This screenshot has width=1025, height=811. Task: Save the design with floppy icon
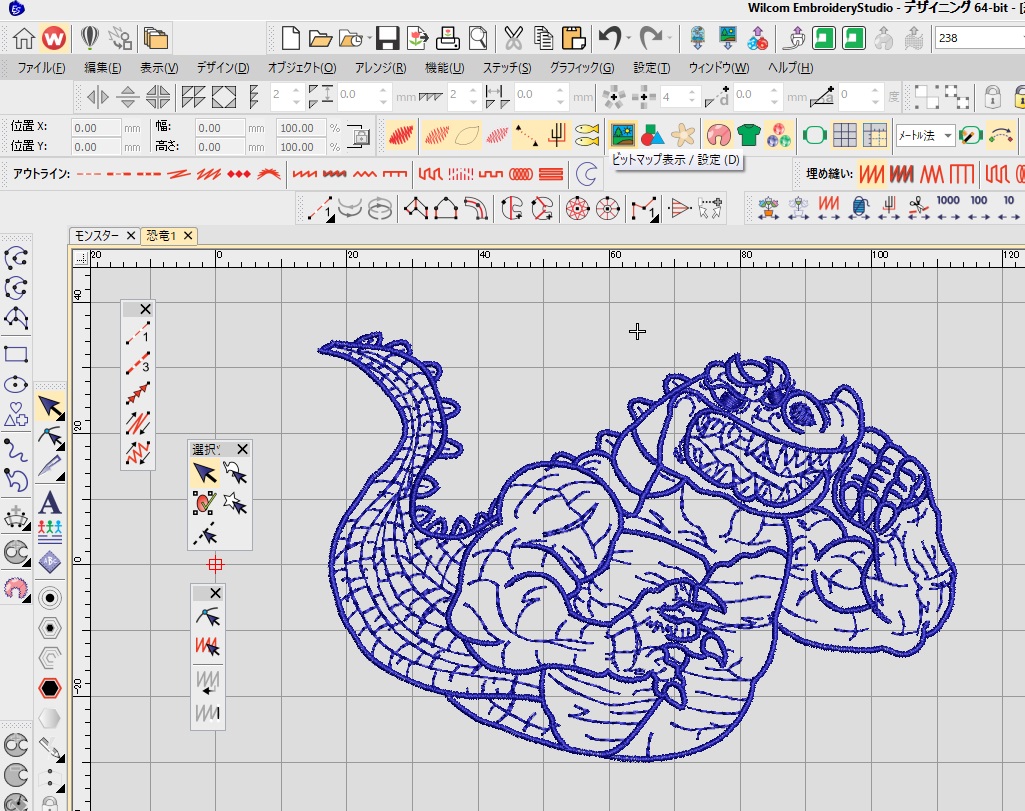click(387, 39)
